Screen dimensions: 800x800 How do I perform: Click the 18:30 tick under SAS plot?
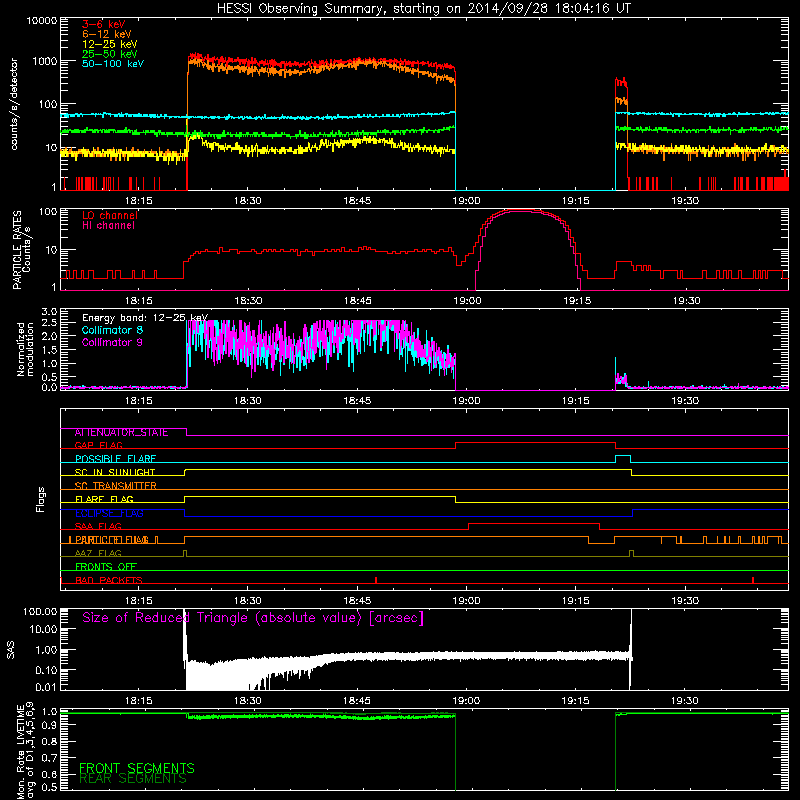coord(248,701)
